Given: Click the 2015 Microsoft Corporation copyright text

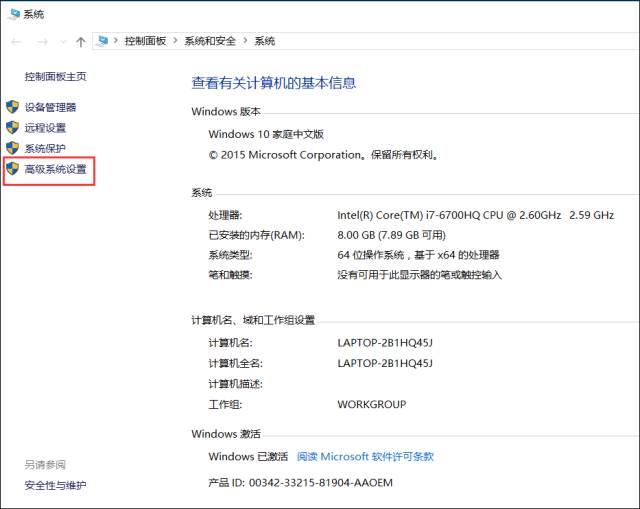Looking at the screenshot, I should tap(324, 155).
